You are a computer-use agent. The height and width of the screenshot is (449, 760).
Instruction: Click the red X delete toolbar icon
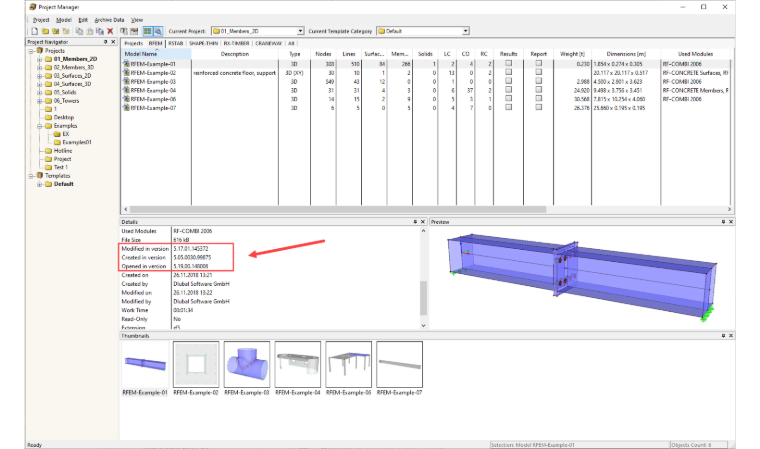coord(110,31)
